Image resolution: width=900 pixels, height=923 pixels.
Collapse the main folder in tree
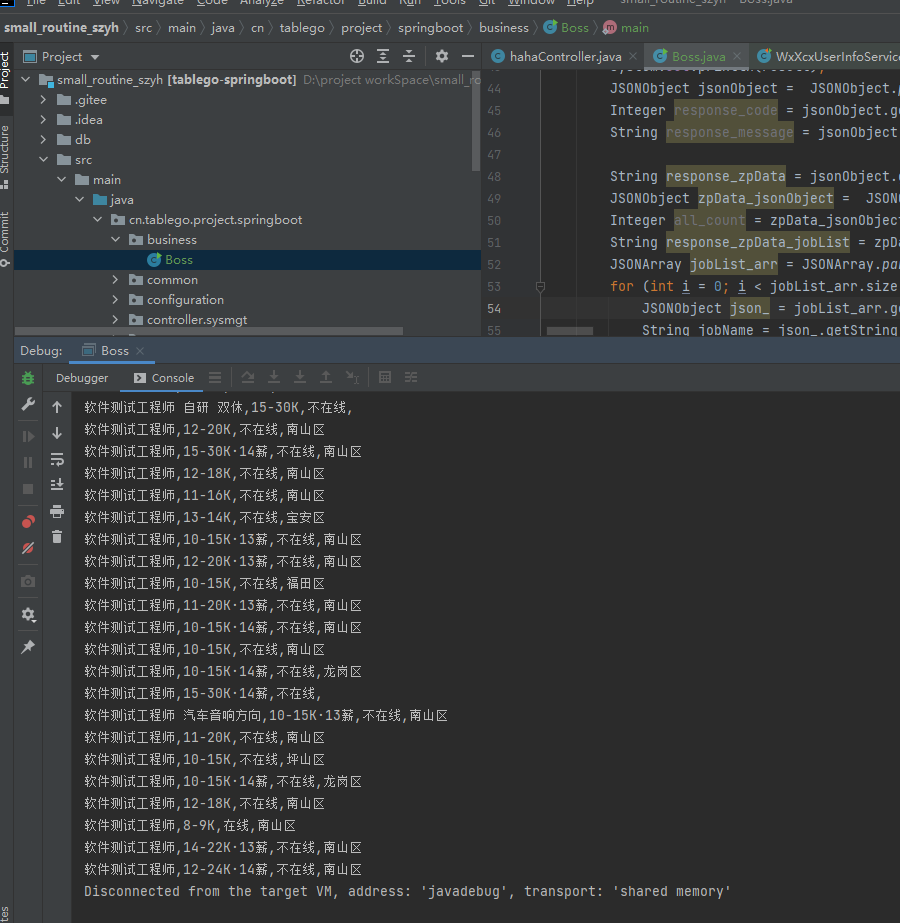coord(62,180)
